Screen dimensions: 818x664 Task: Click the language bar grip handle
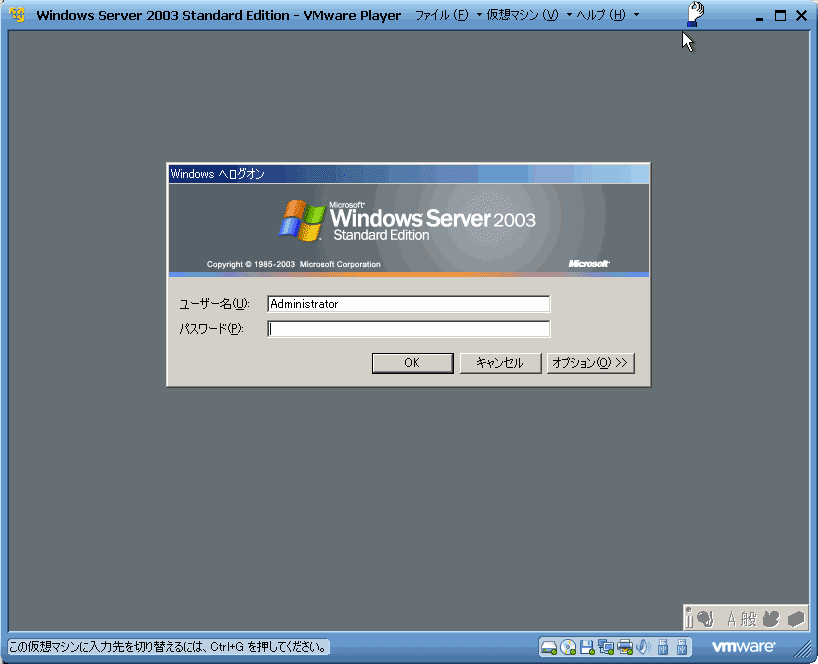pyautogui.click(x=689, y=619)
